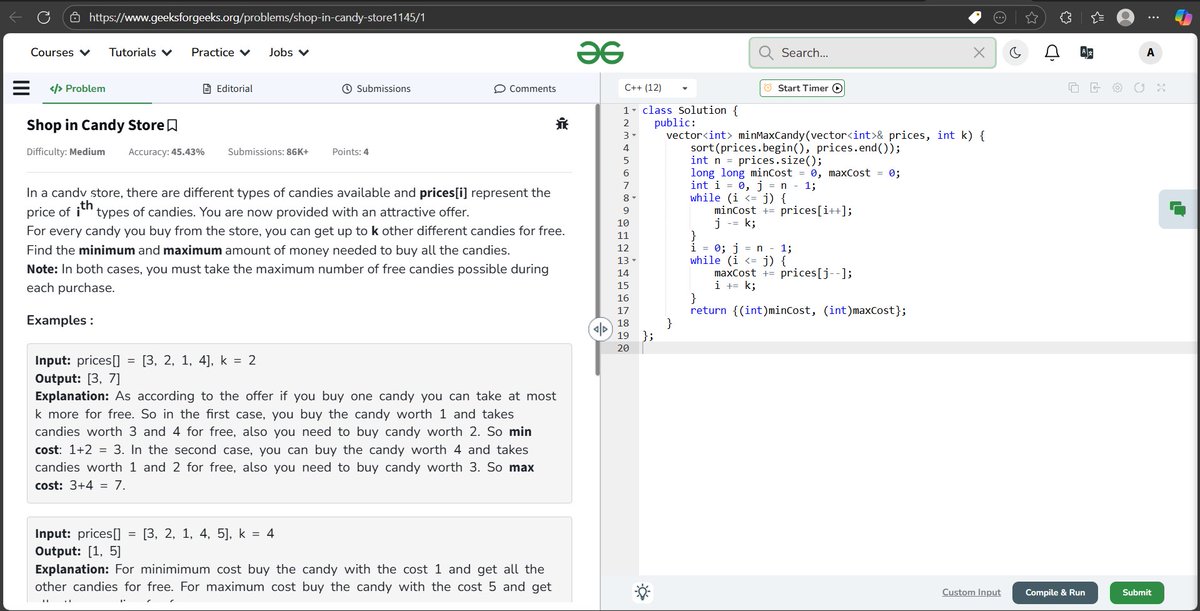Open the C++ (12) language selector
The image size is (1200, 611).
click(x=656, y=88)
